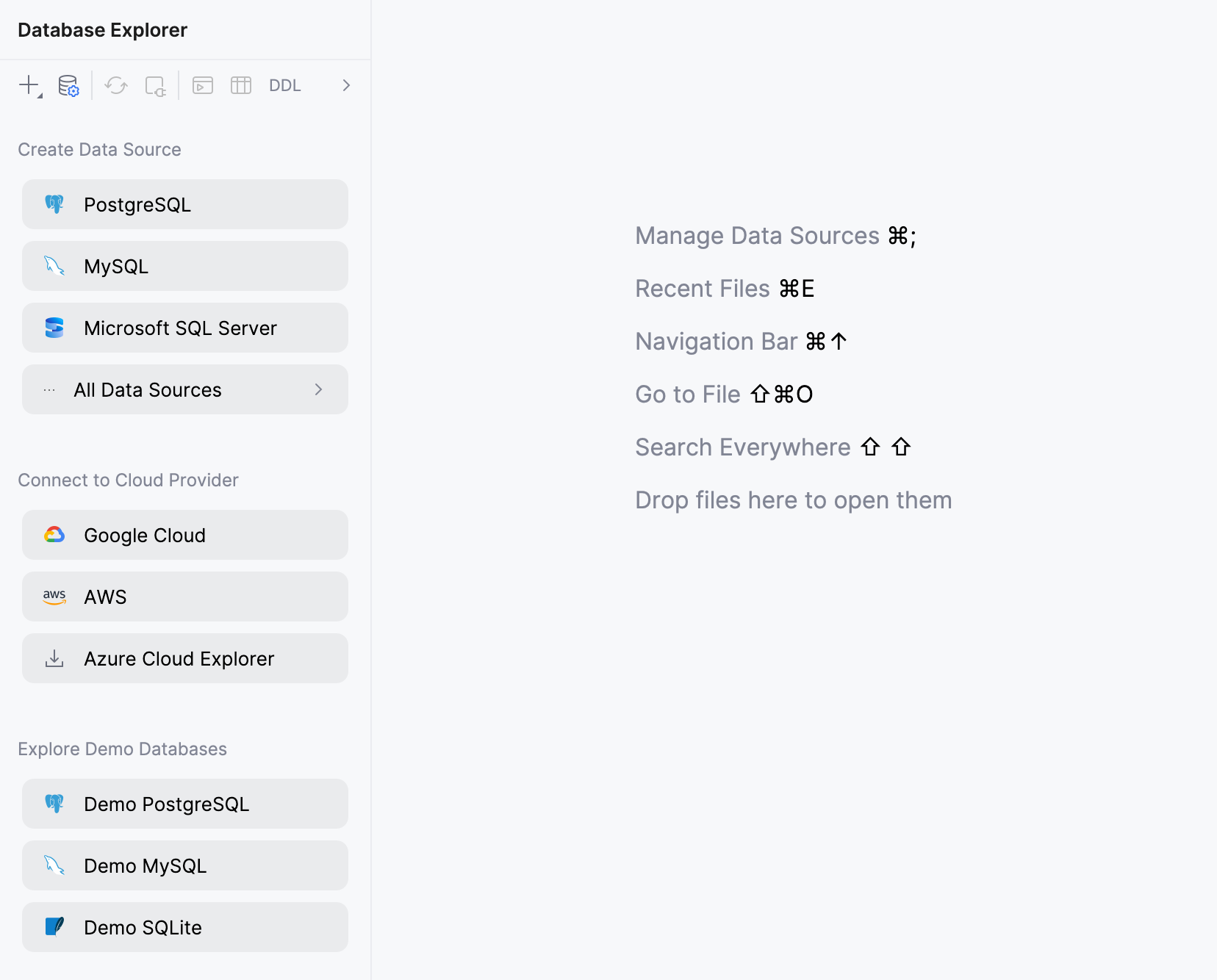Screen dimensions: 1217x980
Task: Open the Demo SQLite database
Action: 185,927
